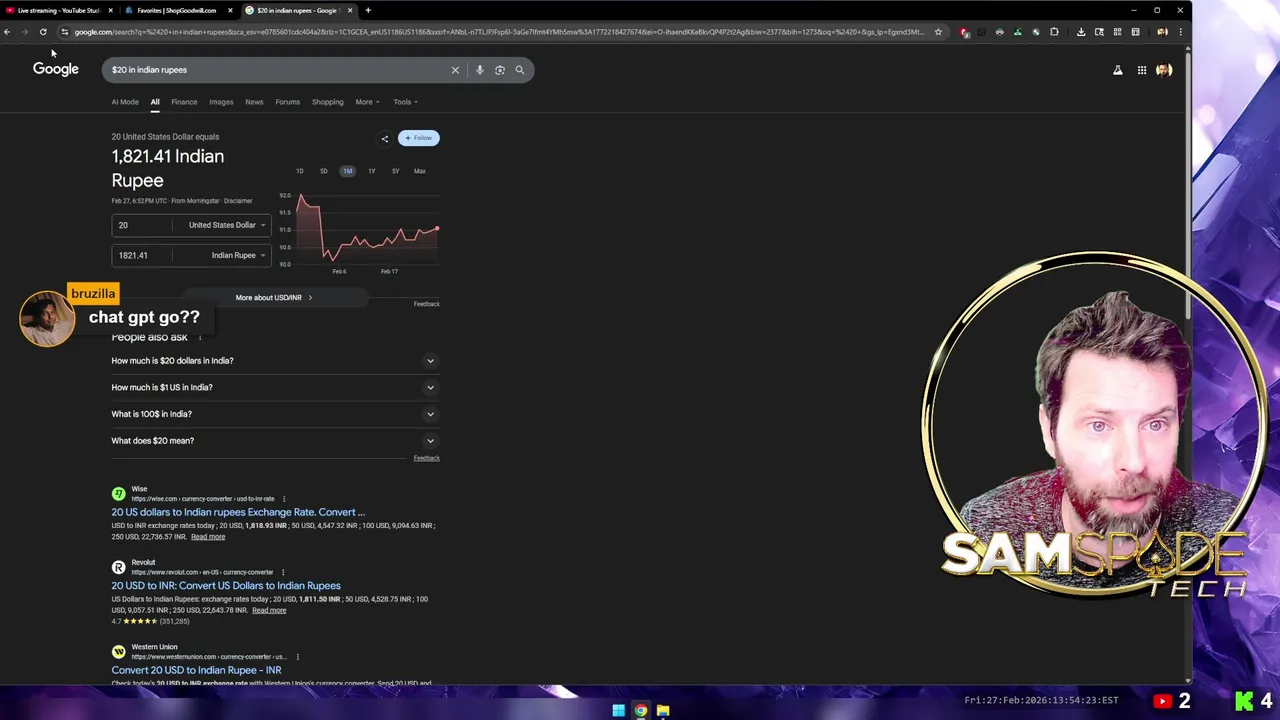Open '20 USD to INR' Revolut link
1280x720 pixels.
[226, 586]
